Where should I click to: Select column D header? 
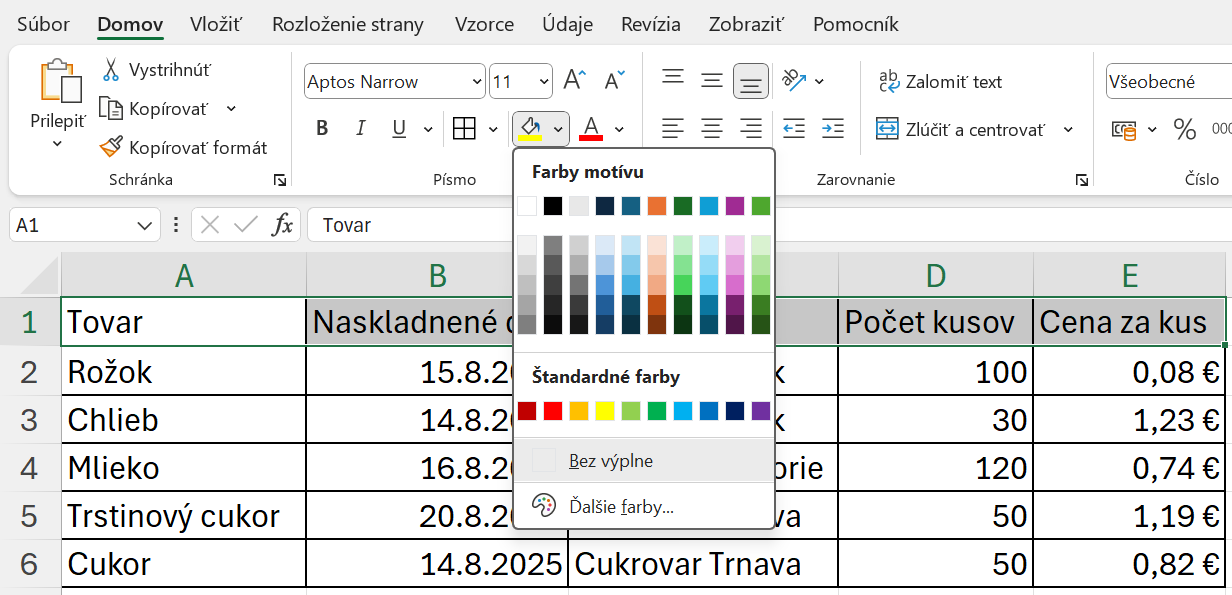[935, 275]
